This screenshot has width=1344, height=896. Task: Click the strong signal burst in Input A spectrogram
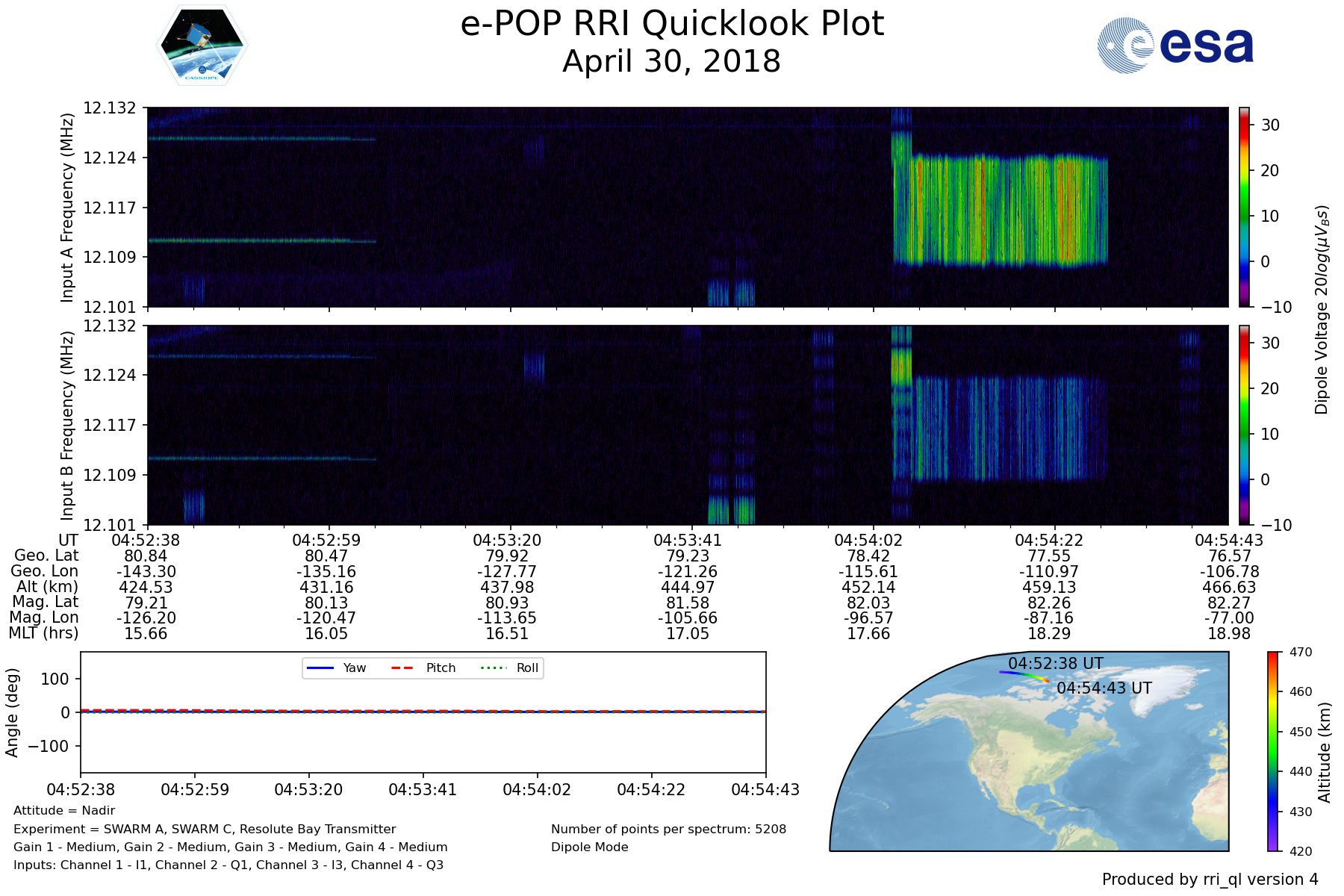1001,211
